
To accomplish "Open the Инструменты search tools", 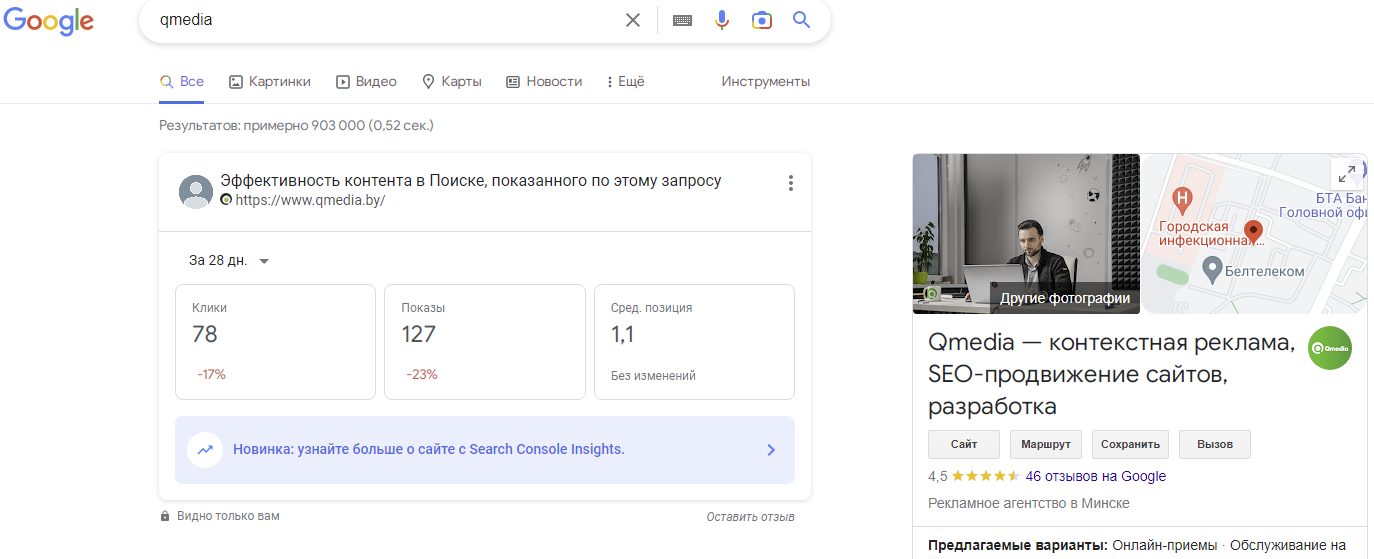I will [x=766, y=82].
